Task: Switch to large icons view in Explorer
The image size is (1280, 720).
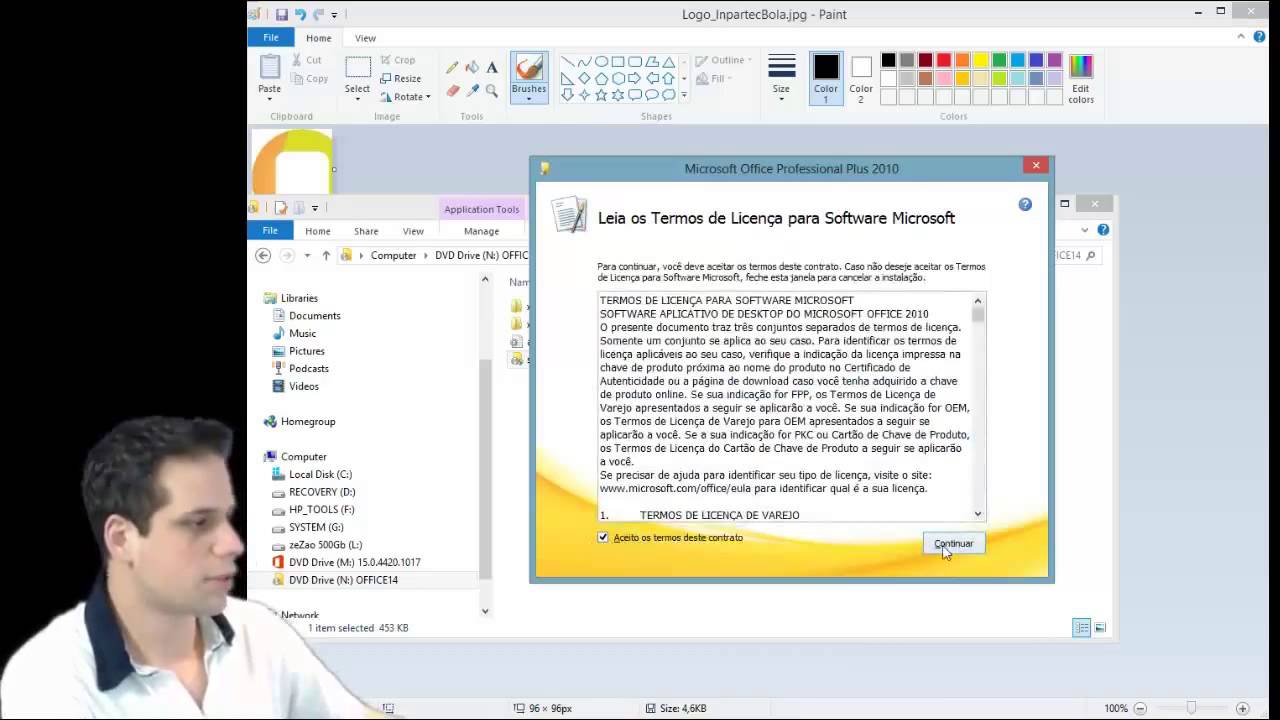Action: point(1100,628)
